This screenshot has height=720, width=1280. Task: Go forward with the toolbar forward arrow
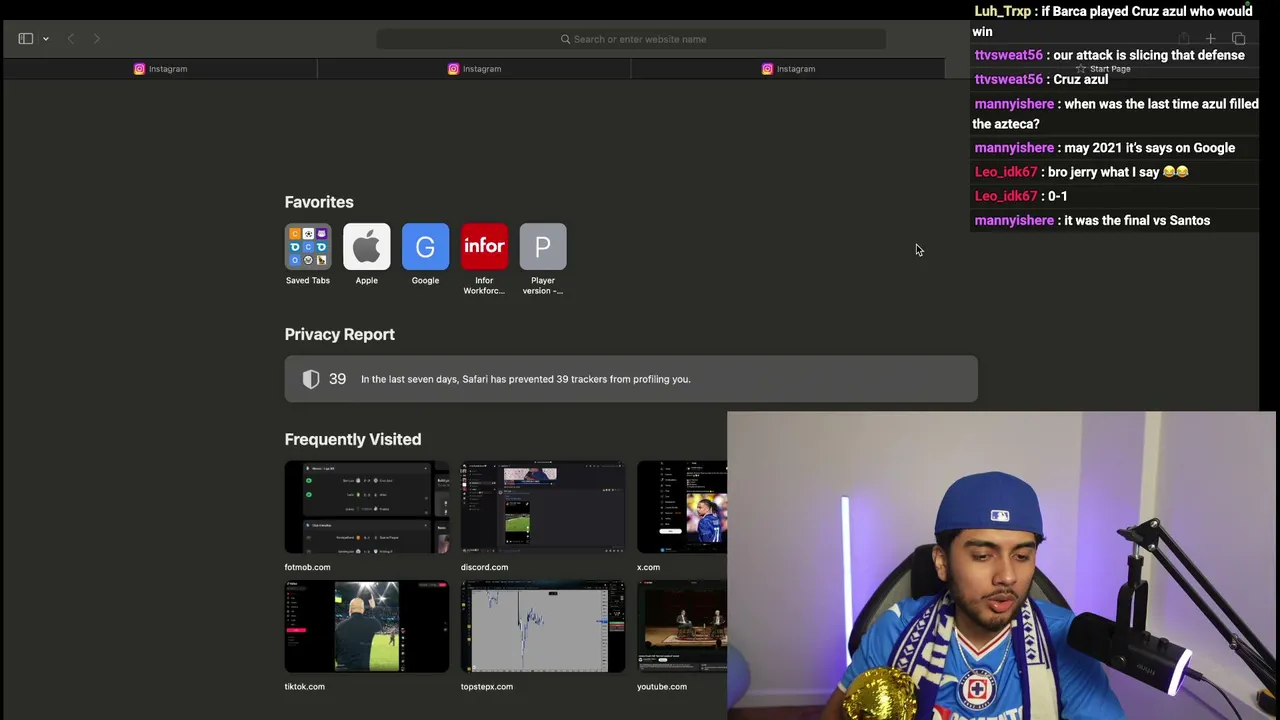point(97,39)
